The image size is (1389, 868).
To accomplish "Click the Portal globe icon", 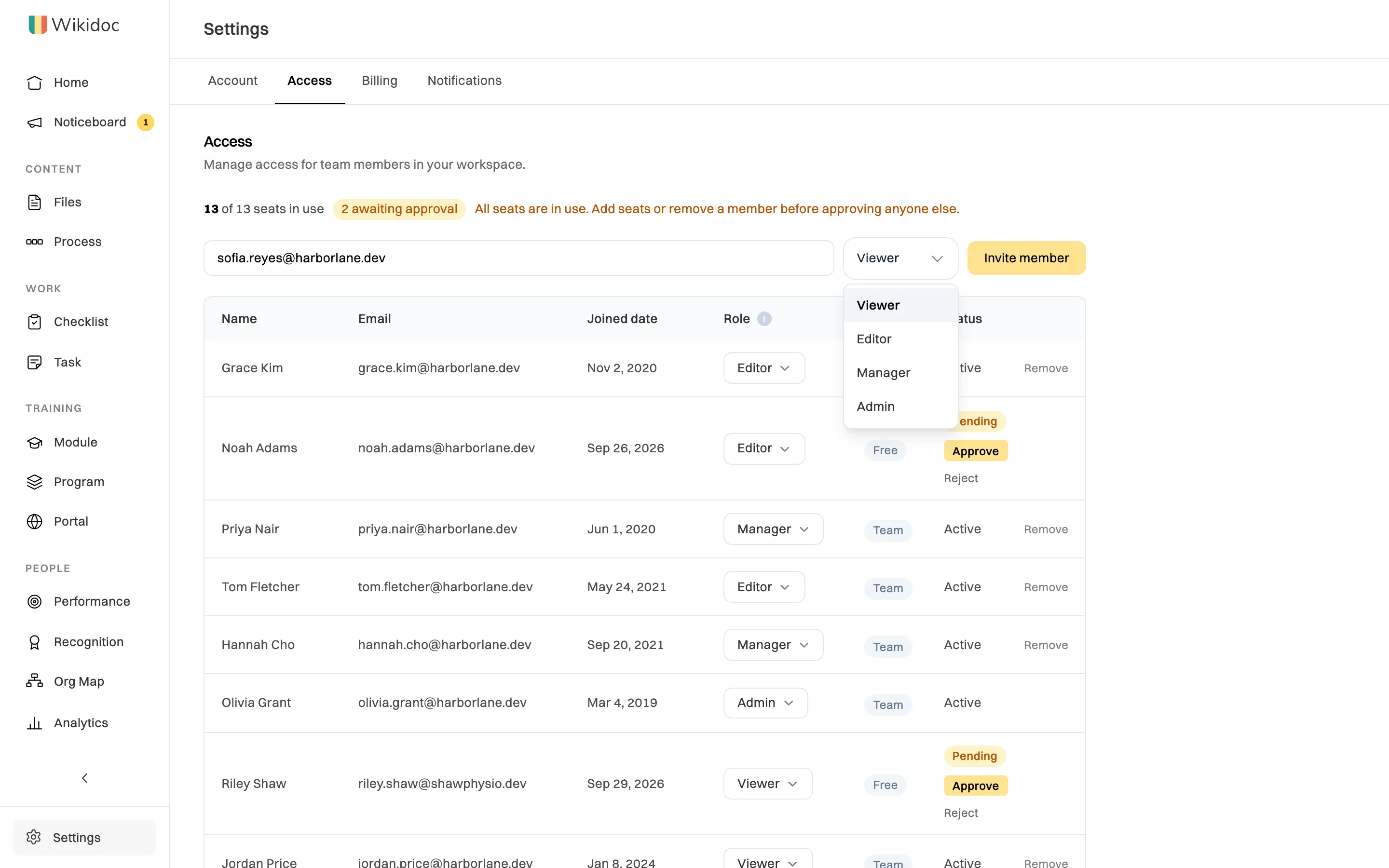I will point(34,521).
